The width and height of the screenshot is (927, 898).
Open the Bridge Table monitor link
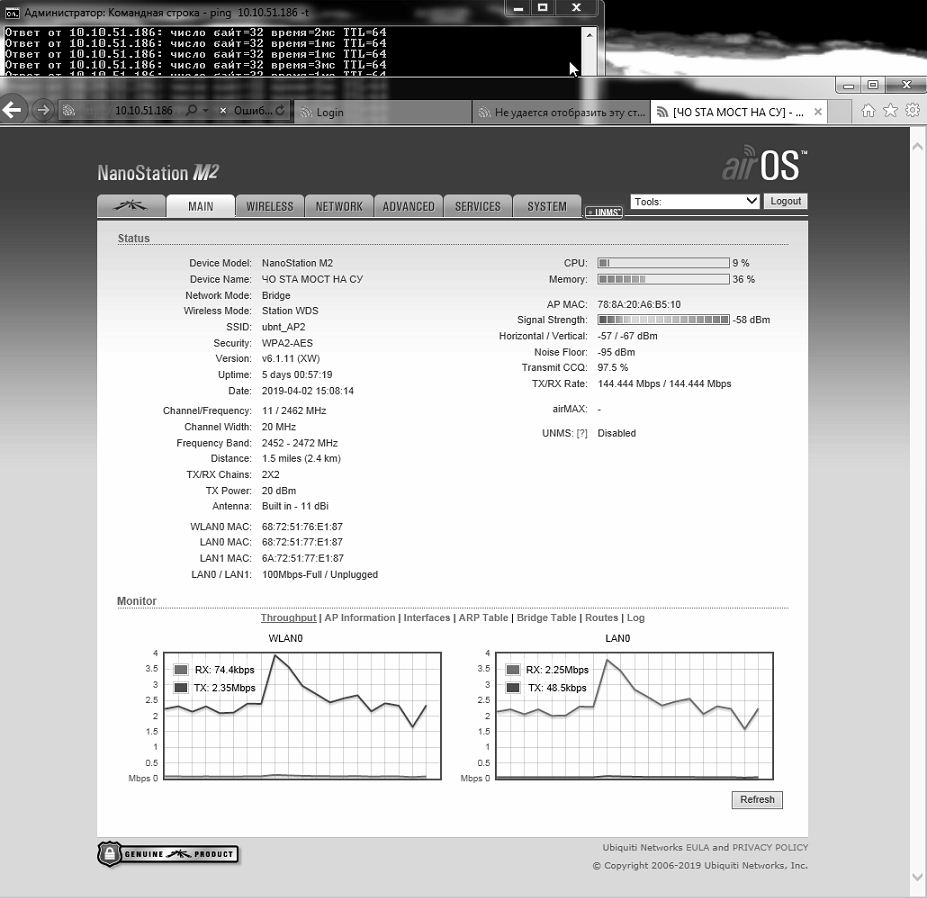[546, 617]
